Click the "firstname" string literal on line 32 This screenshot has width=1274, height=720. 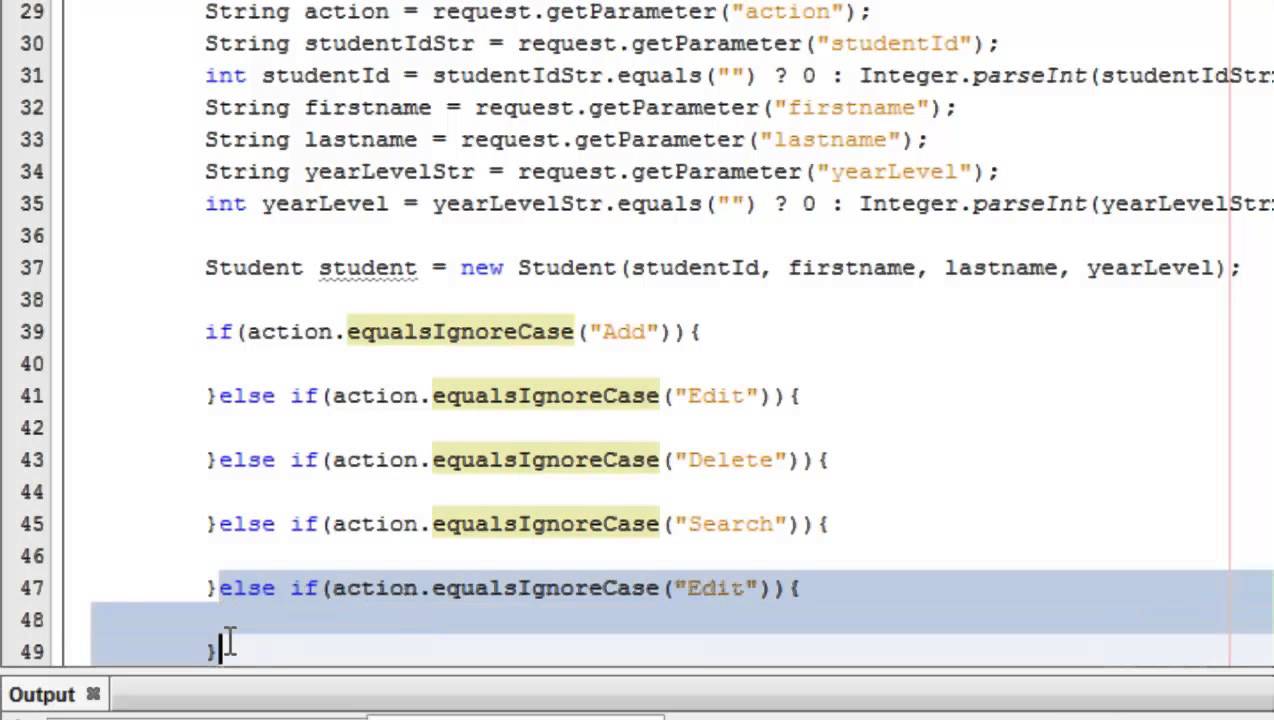click(x=852, y=108)
